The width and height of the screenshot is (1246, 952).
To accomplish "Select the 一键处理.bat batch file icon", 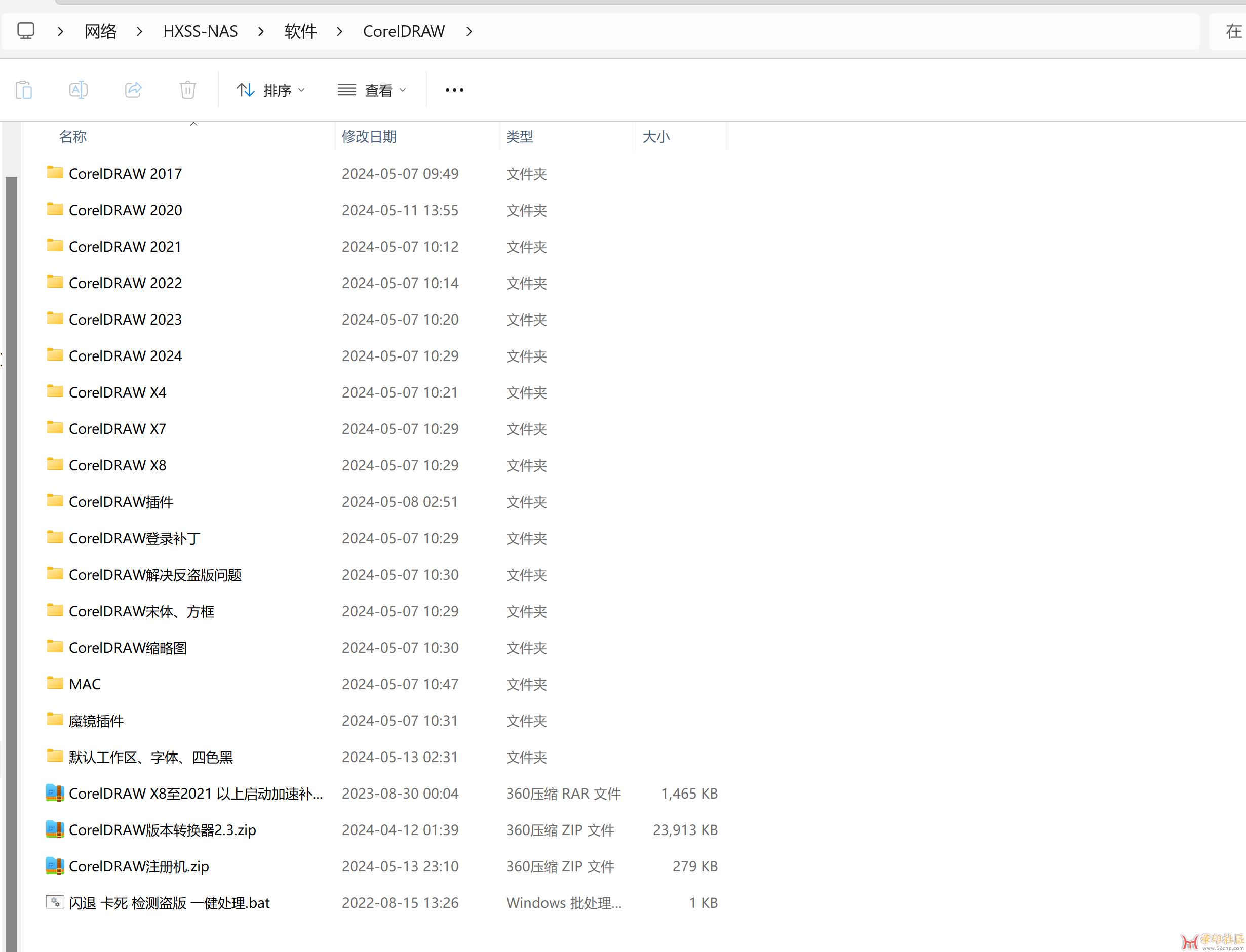I will 55,901.
